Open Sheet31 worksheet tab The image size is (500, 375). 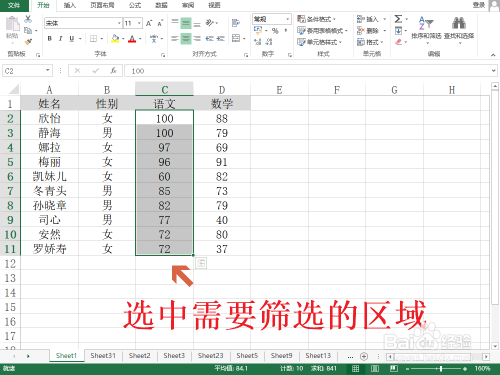[x=103, y=356]
